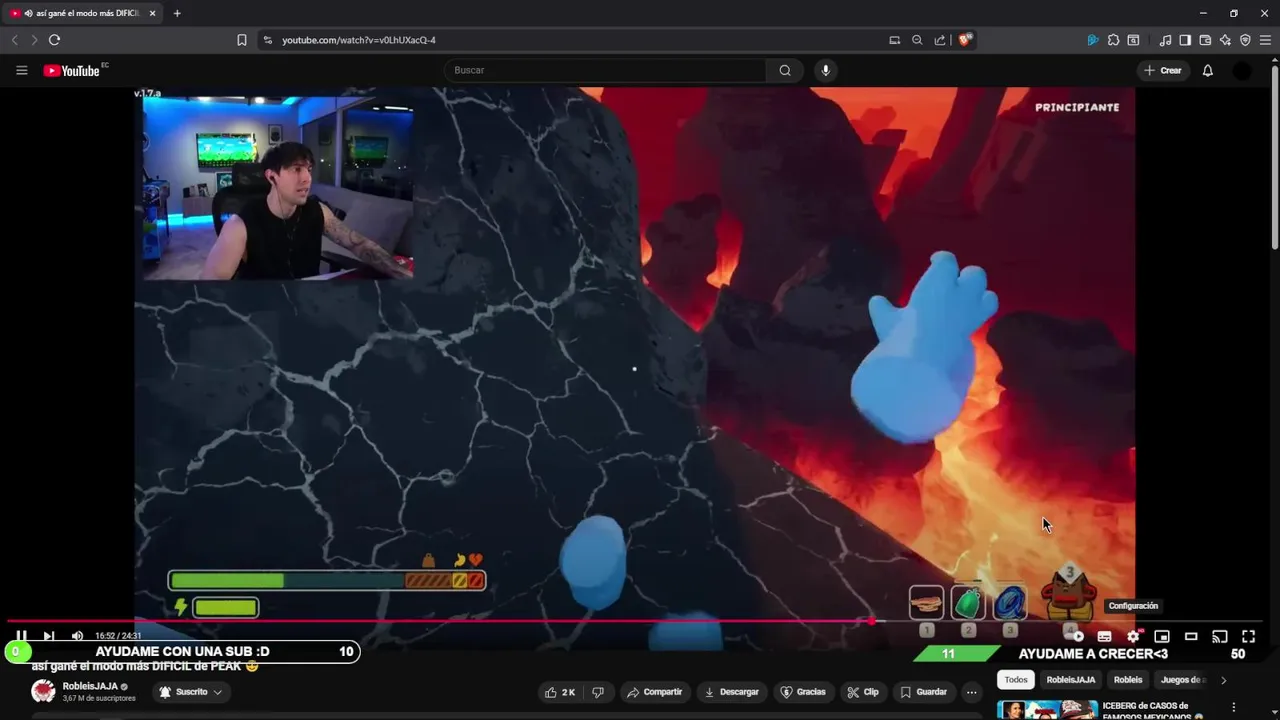Toggle subtitles on the video
Screen dimensions: 1280x720
pyautogui.click(x=1104, y=636)
